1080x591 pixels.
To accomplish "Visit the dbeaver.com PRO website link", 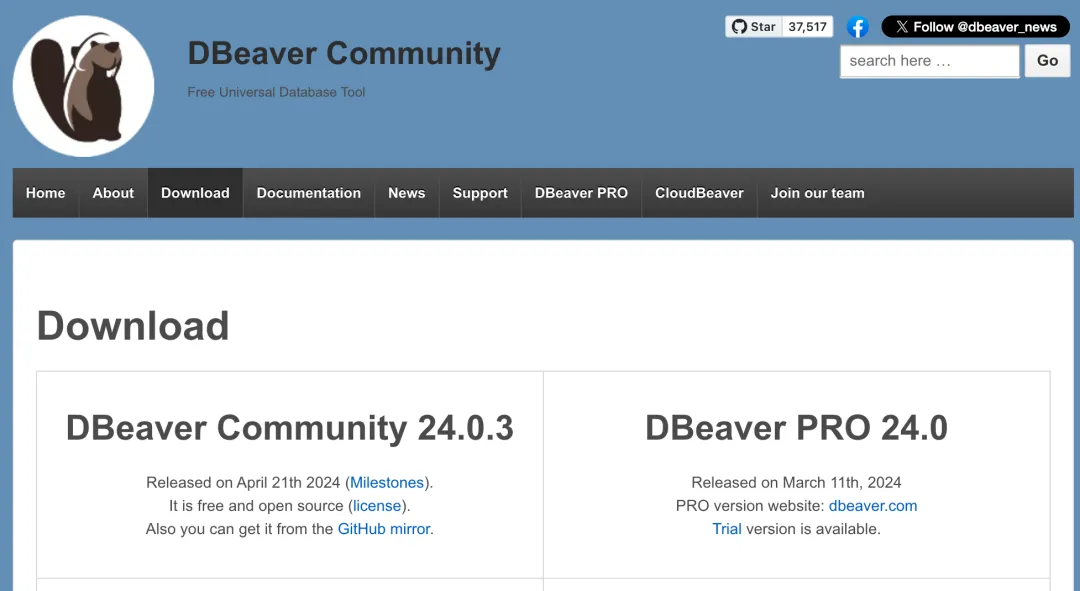I will 873,506.
